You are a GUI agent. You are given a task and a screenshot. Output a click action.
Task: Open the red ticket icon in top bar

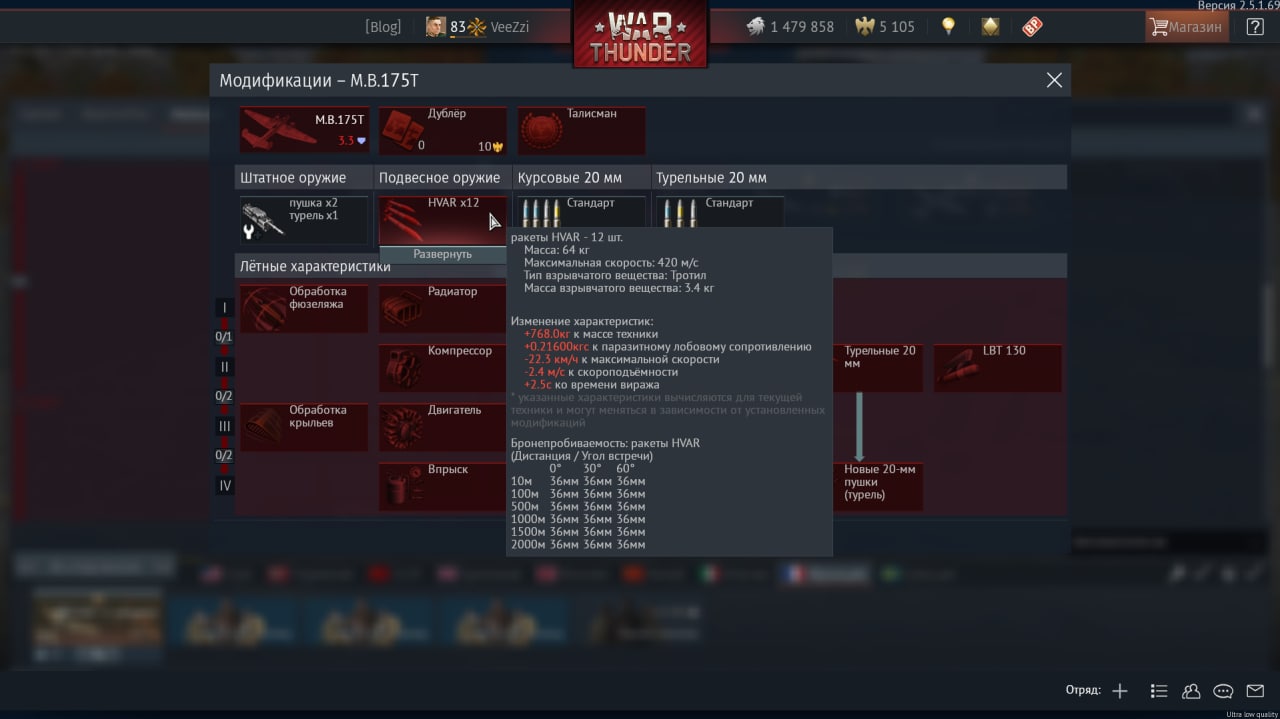(x=1032, y=27)
